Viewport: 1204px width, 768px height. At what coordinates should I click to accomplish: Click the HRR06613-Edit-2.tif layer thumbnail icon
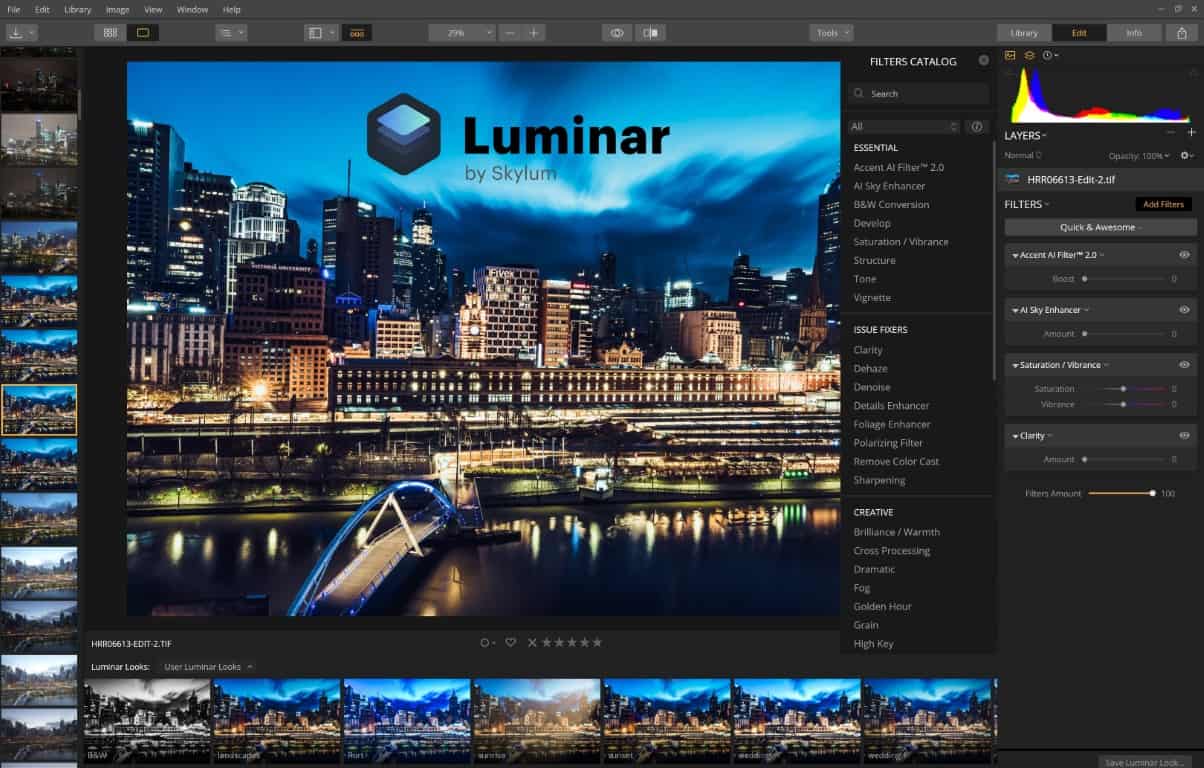click(x=1013, y=180)
